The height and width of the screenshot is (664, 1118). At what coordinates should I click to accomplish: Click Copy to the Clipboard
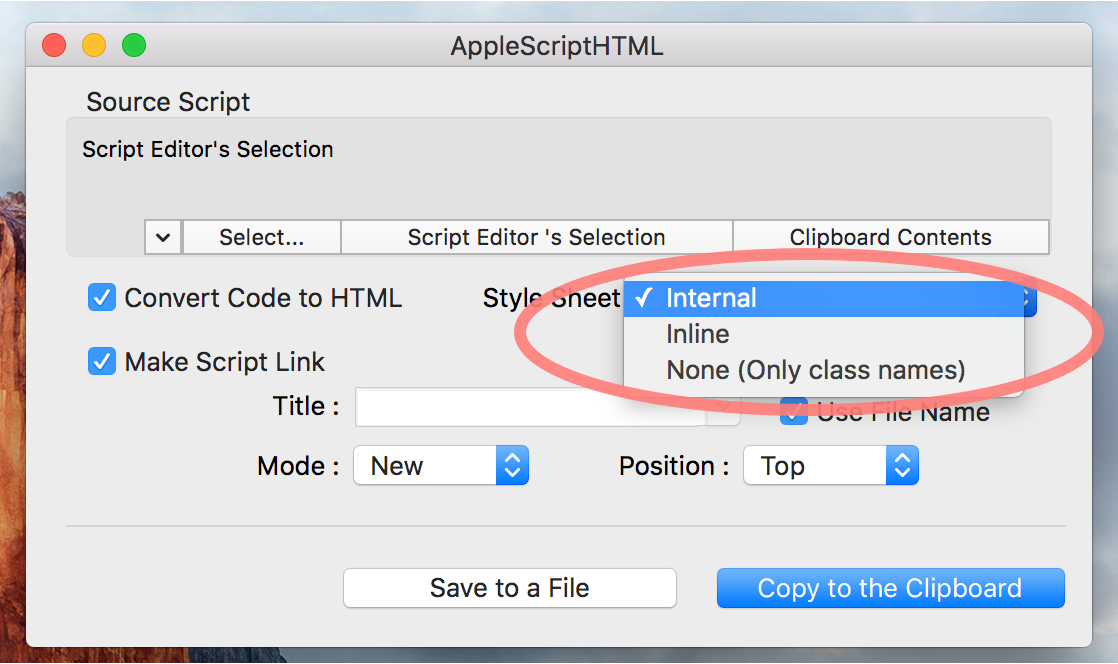tap(891, 588)
